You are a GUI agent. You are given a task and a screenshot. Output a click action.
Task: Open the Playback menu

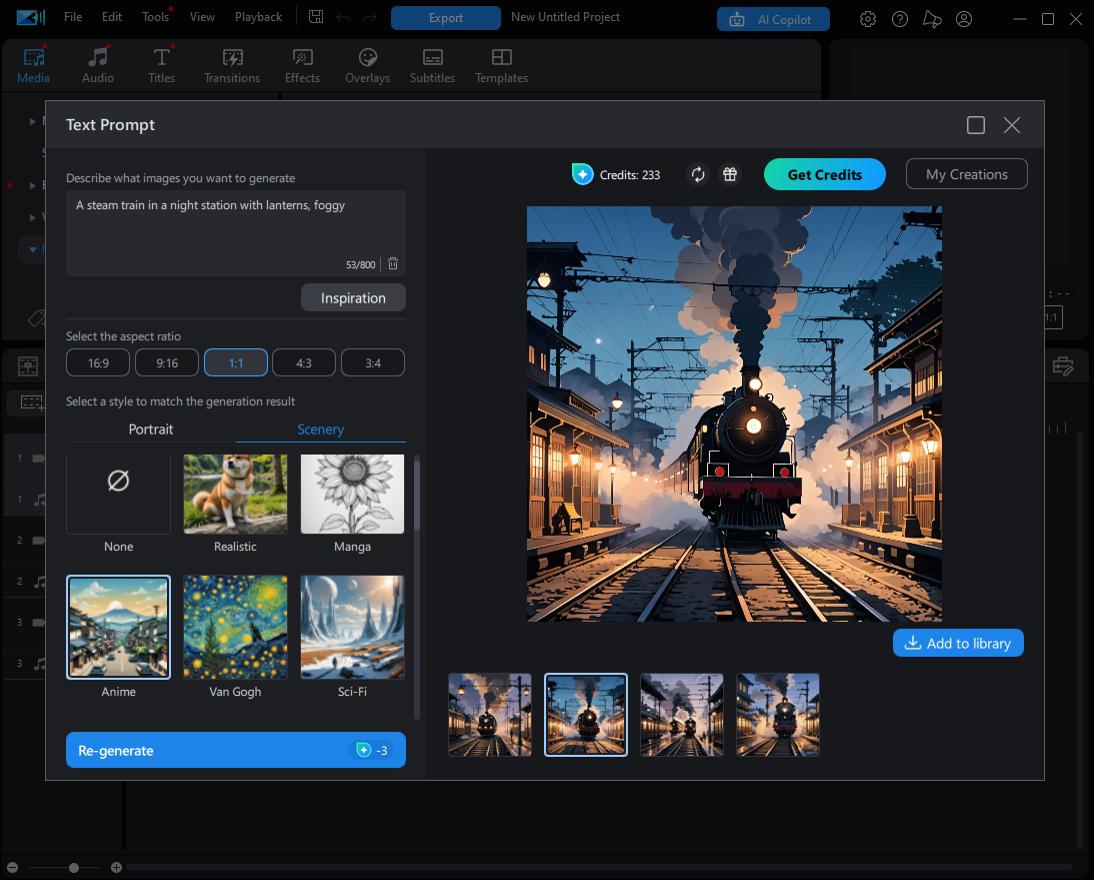(x=258, y=17)
